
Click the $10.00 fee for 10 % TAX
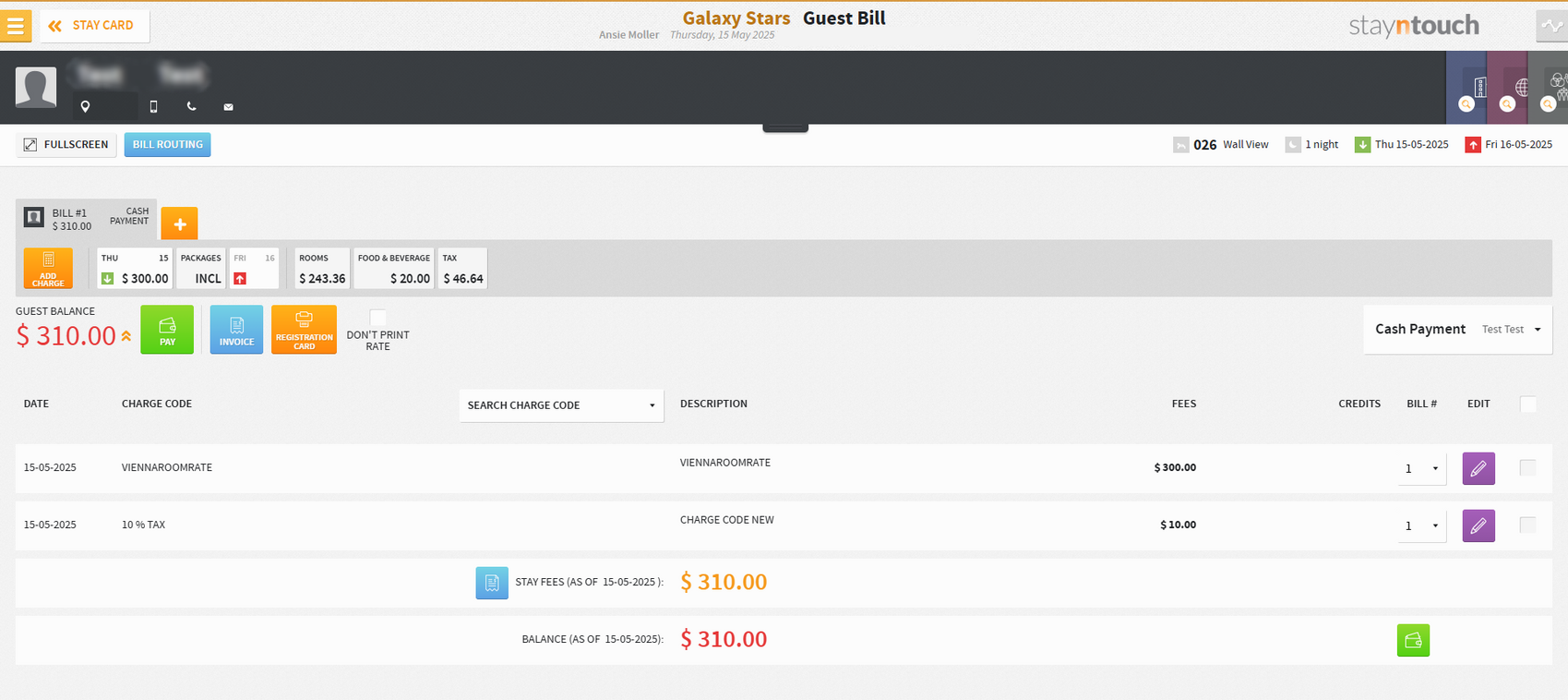(x=1178, y=525)
